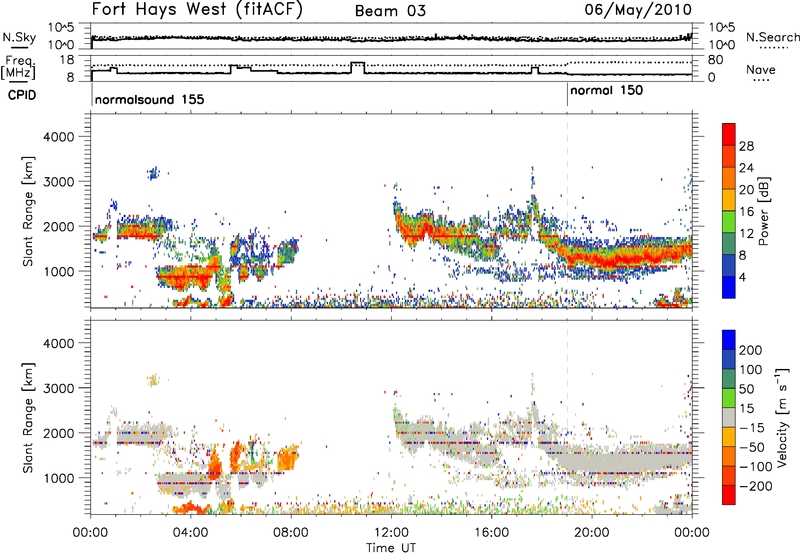Screen dimensions: 800x554
Task: Pick the Velocity colorbar segment between 50 and 100
Action: (x=729, y=379)
